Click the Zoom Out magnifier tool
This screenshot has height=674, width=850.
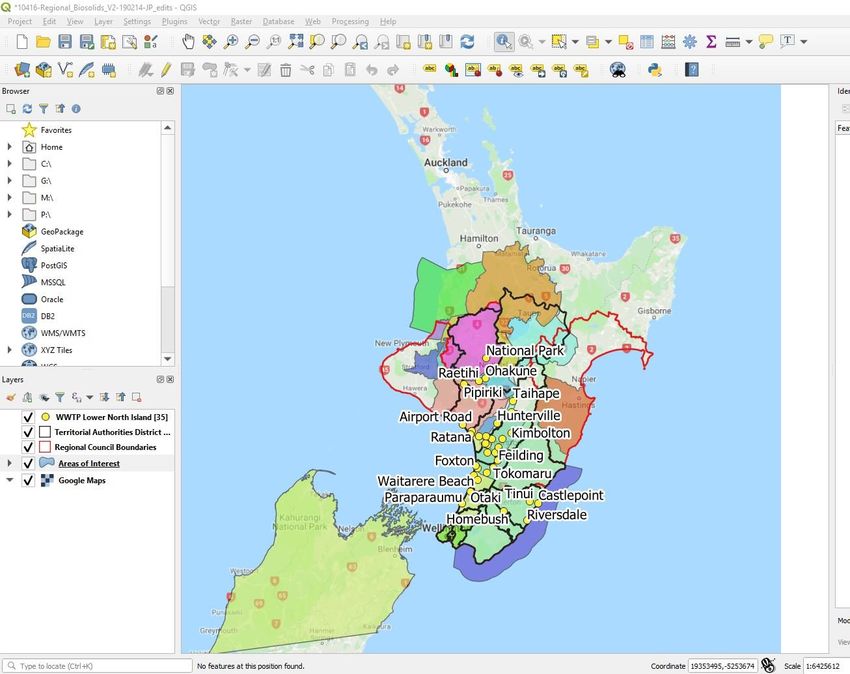(x=253, y=41)
